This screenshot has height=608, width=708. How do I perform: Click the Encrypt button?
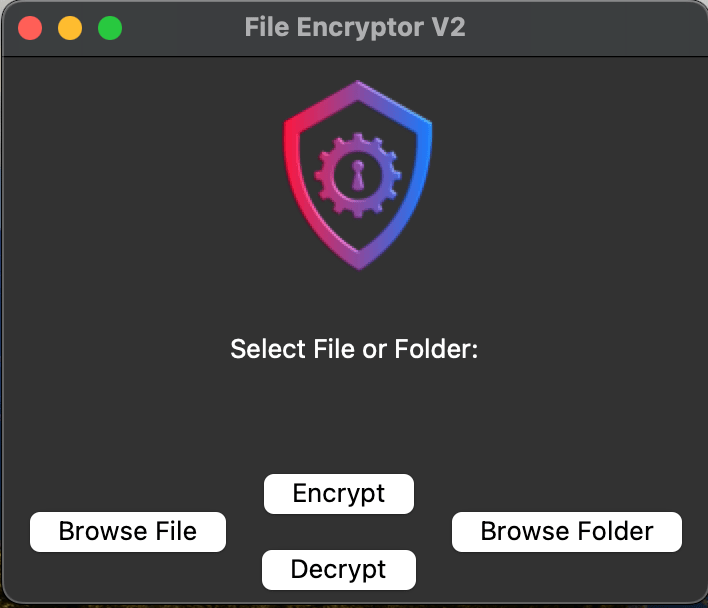[339, 494]
